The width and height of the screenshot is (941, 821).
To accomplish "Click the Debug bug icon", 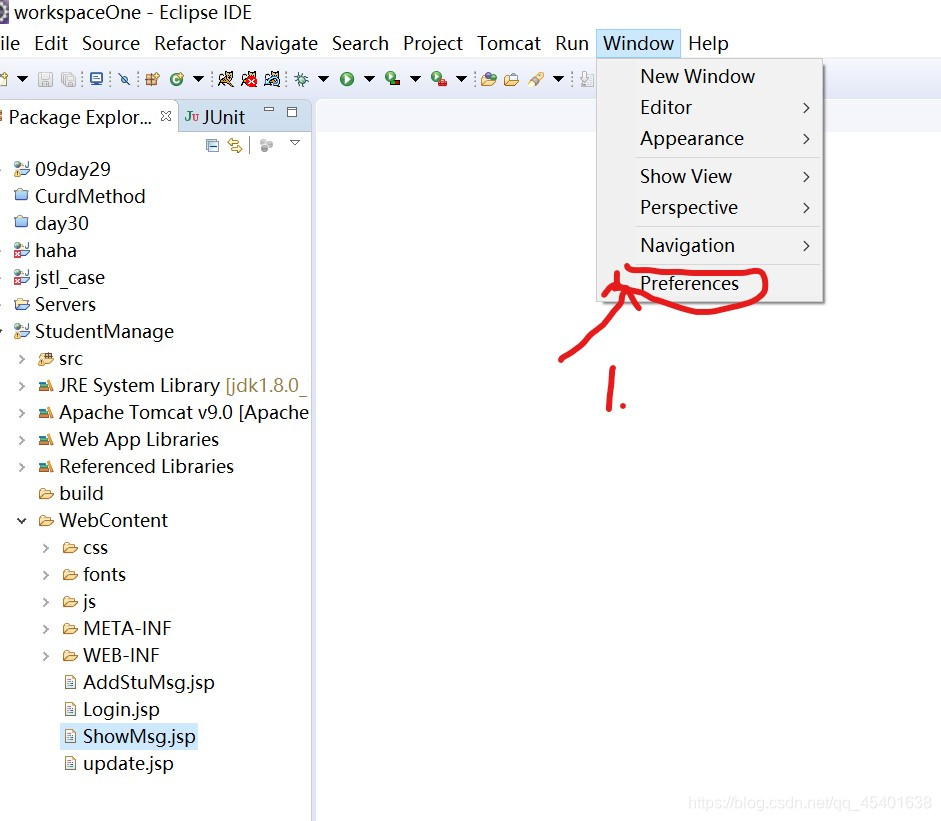I will coord(301,79).
